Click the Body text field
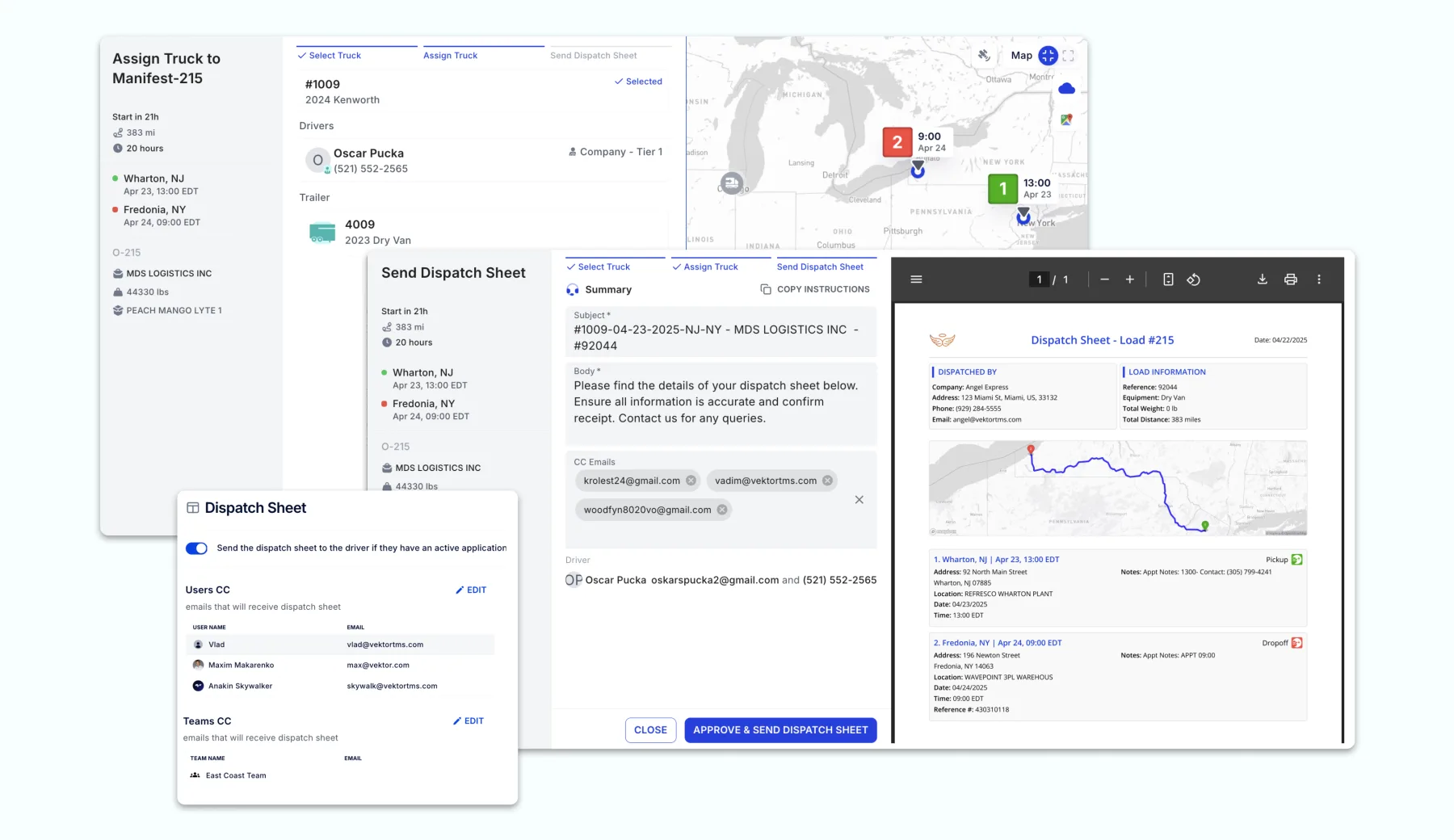Image resolution: width=1454 pixels, height=840 pixels. (721, 404)
